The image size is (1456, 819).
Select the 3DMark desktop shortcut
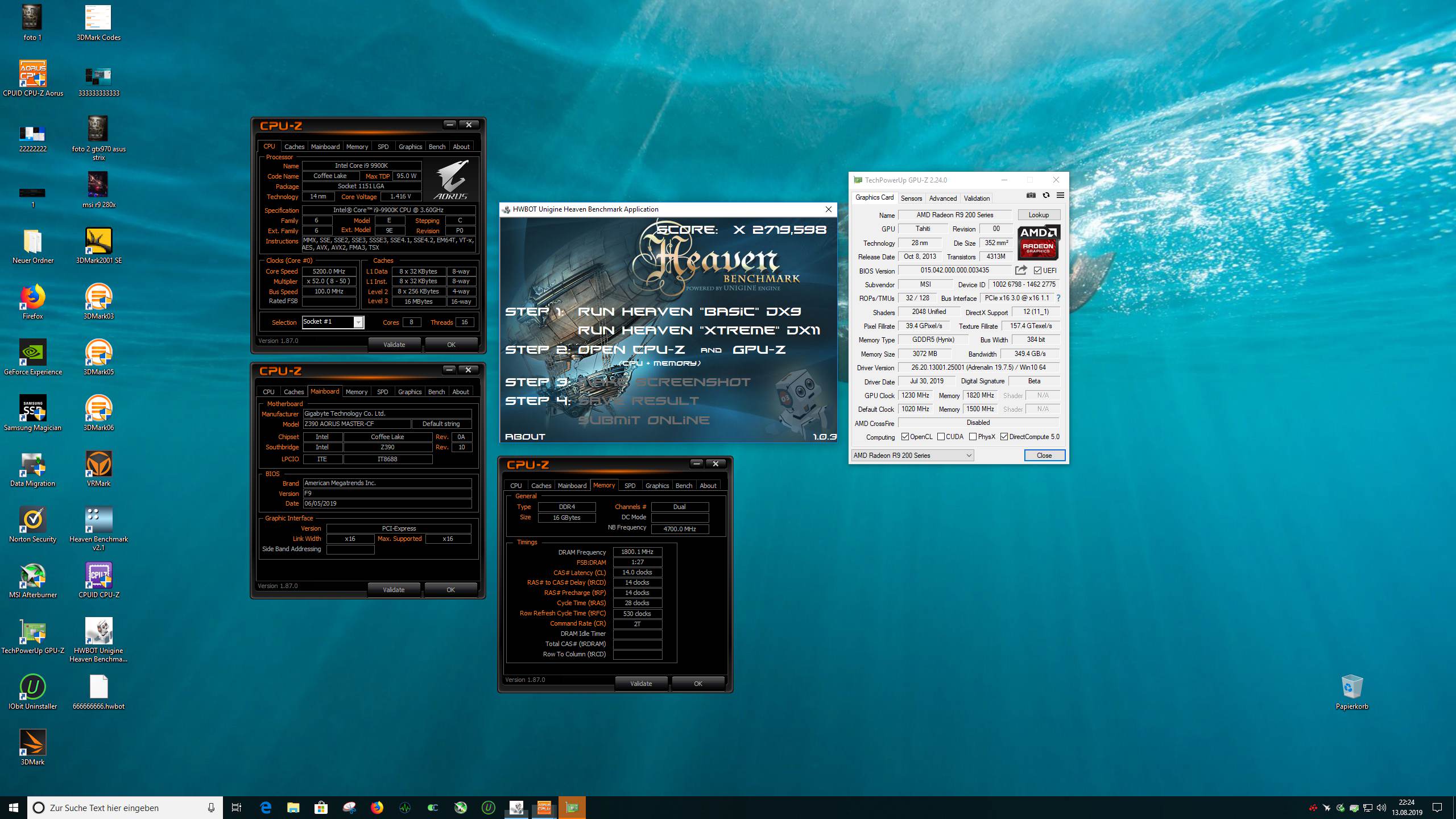[x=33, y=747]
